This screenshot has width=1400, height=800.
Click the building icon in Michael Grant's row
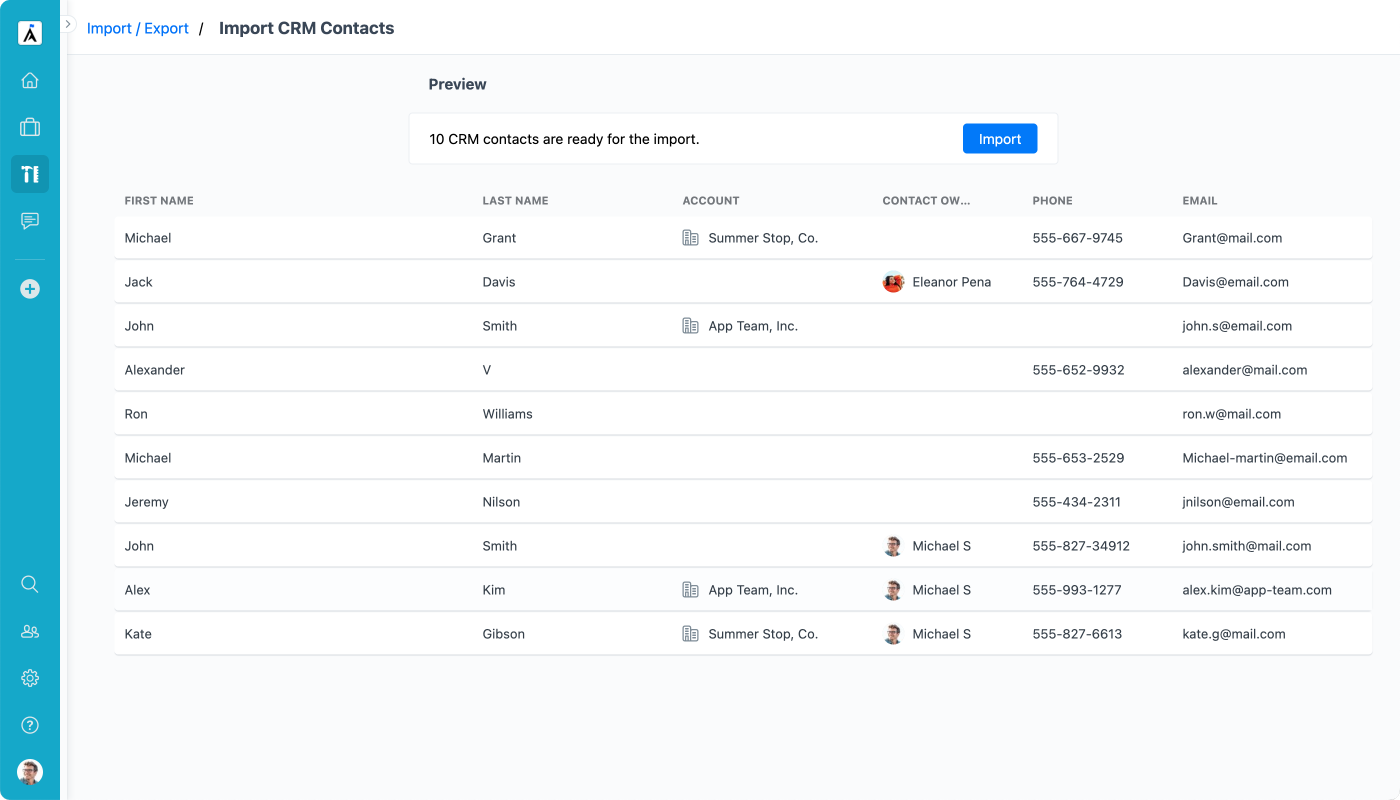click(x=690, y=238)
